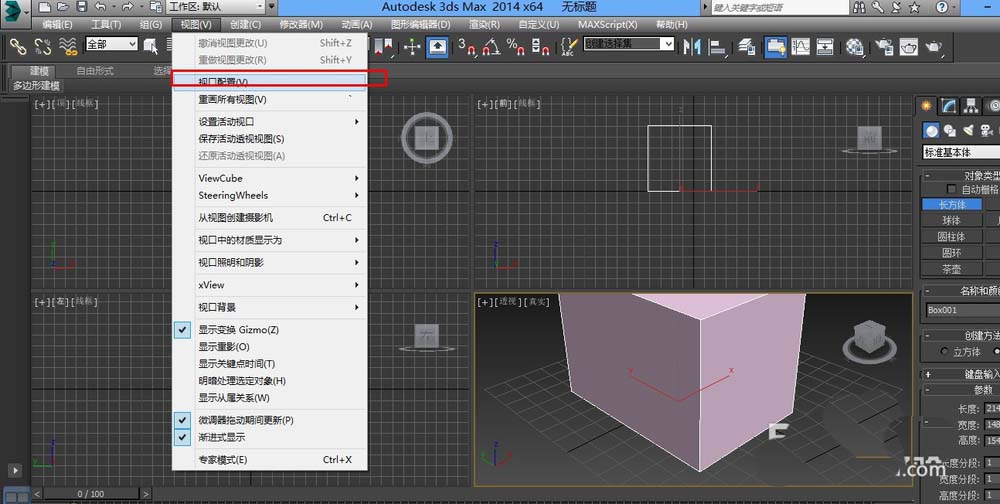Toggle the highlighted Ribbon icon

(775, 47)
